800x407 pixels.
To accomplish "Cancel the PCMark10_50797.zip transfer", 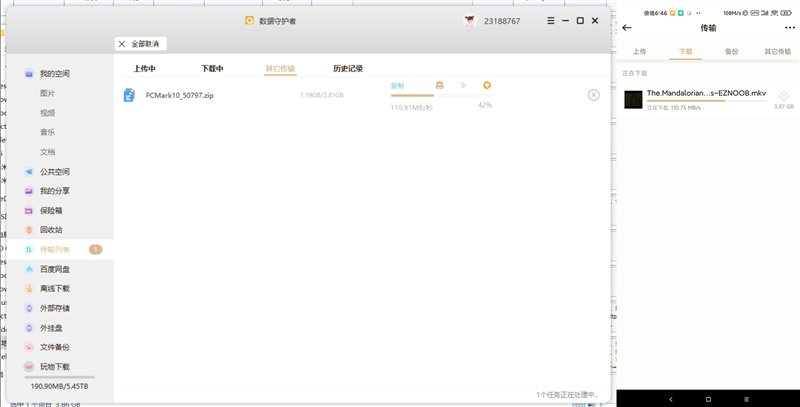I will [x=593, y=95].
